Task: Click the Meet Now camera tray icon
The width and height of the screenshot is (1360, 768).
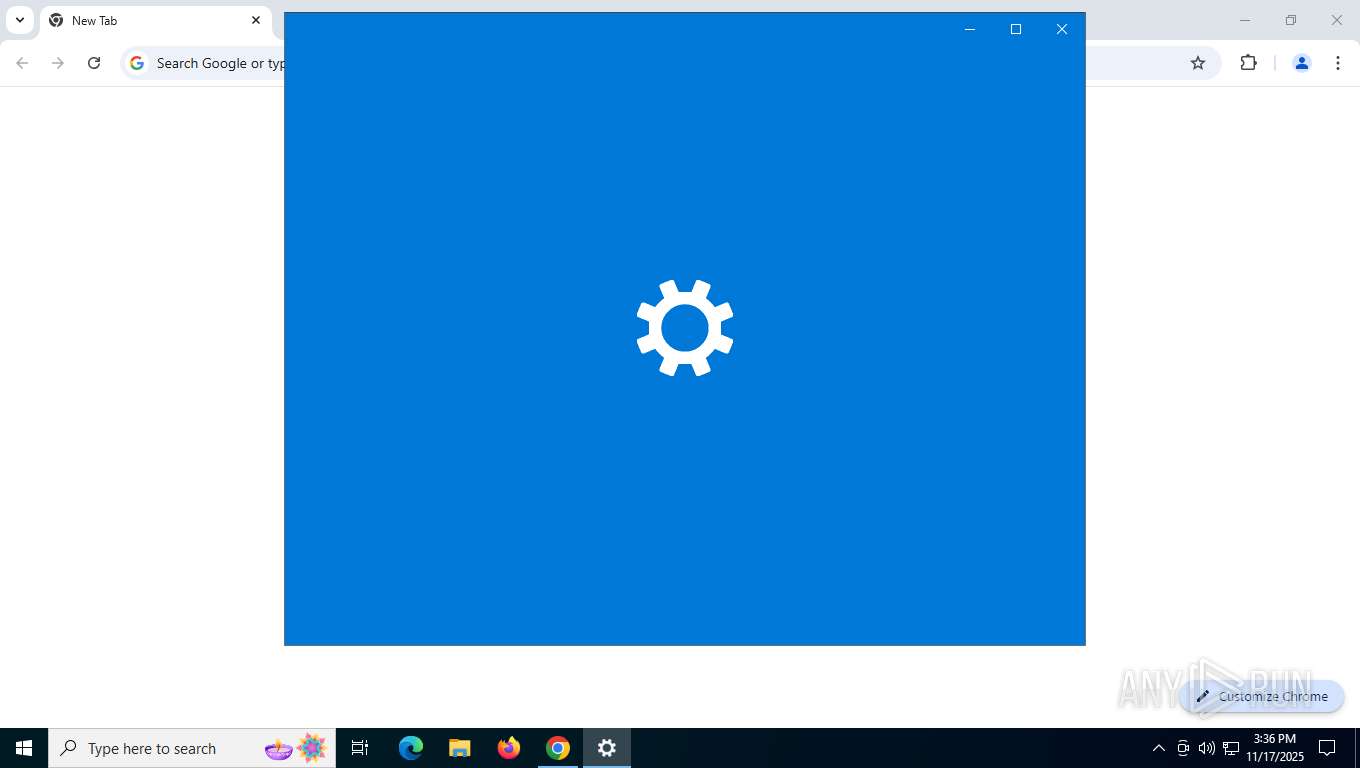Action: tap(1183, 748)
